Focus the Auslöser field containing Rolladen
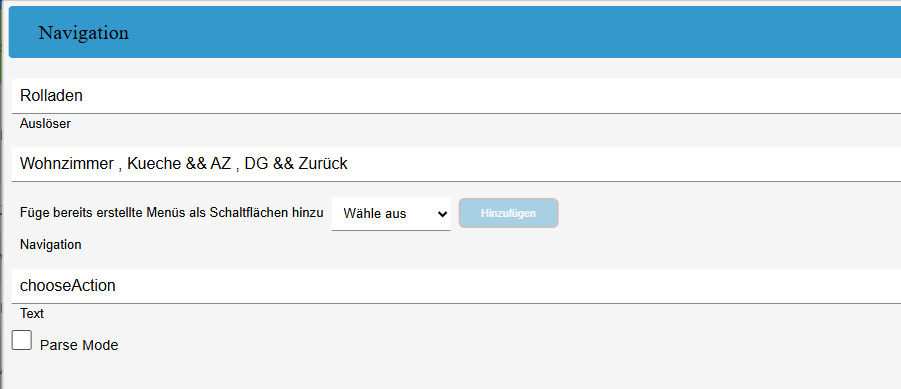Image resolution: width=901 pixels, height=389 pixels. [x=456, y=96]
